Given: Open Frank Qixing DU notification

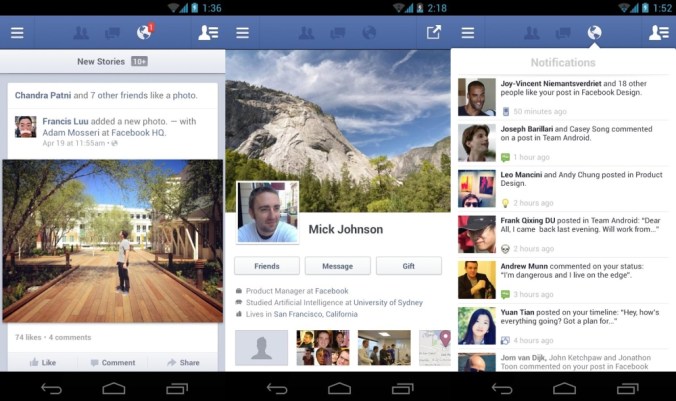Looking at the screenshot, I should click(563, 235).
